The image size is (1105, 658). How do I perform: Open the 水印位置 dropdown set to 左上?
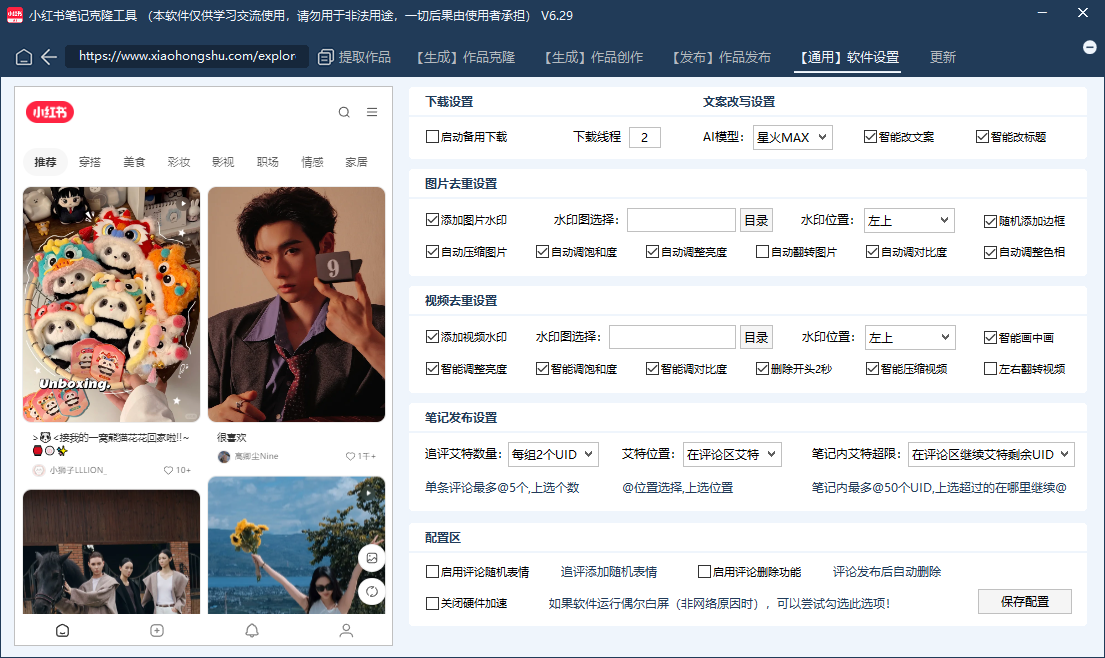pos(909,220)
